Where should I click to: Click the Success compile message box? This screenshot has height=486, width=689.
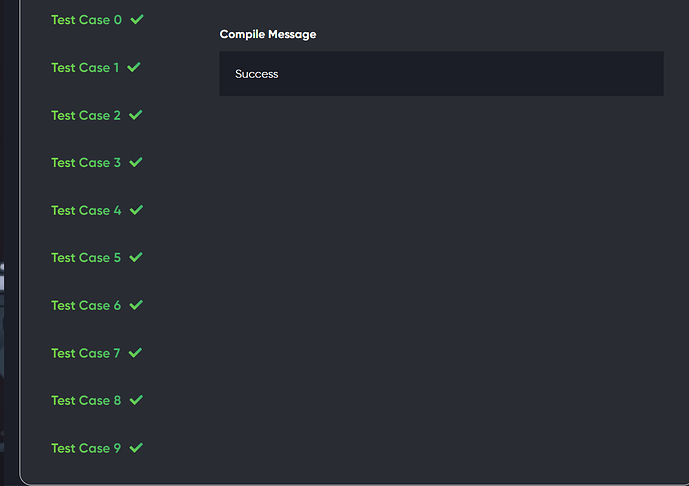coord(441,74)
